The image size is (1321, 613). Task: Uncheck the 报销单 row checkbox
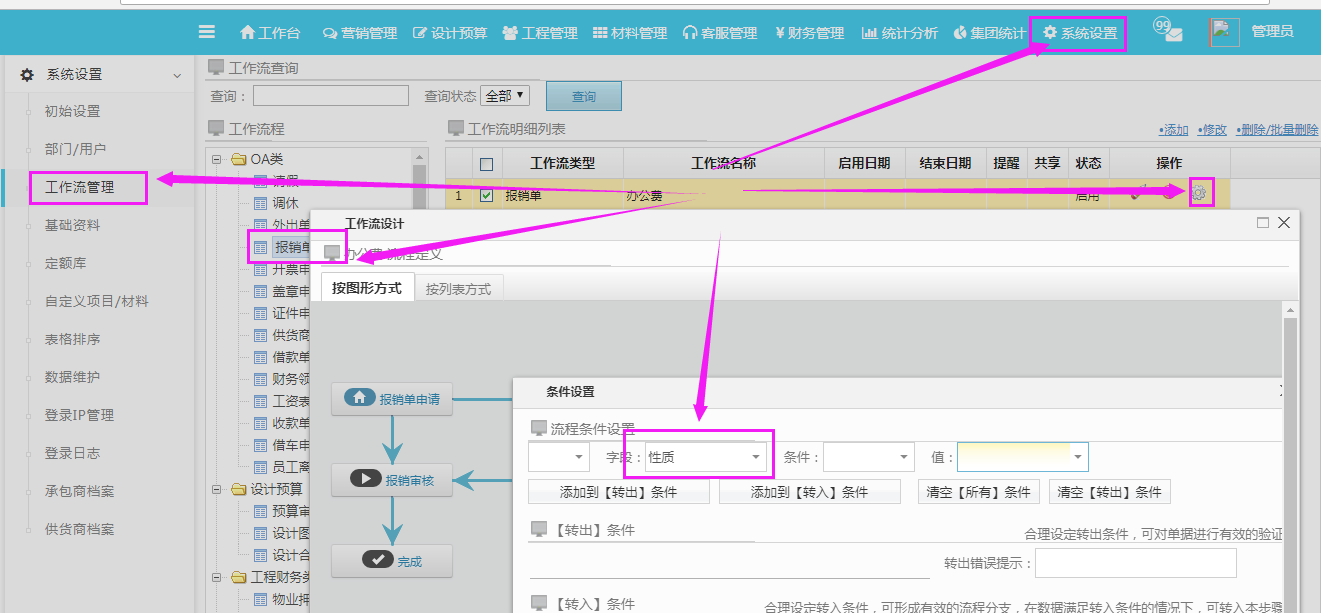[x=486, y=196]
